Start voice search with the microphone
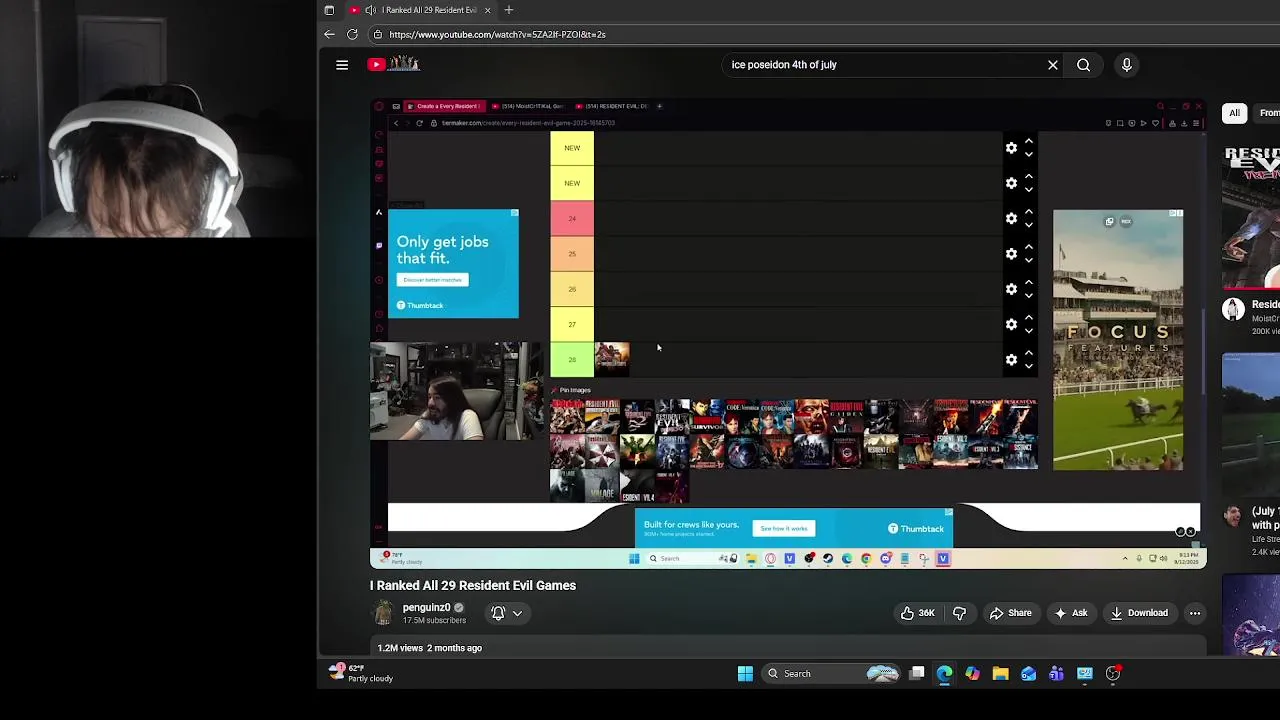 (1126, 65)
